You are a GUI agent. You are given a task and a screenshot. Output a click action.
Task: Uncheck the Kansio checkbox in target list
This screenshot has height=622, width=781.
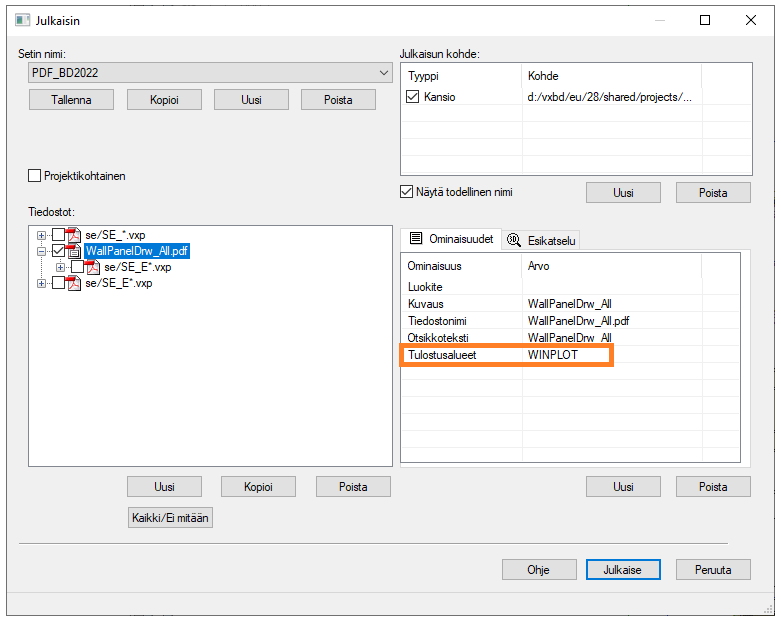tap(414, 97)
